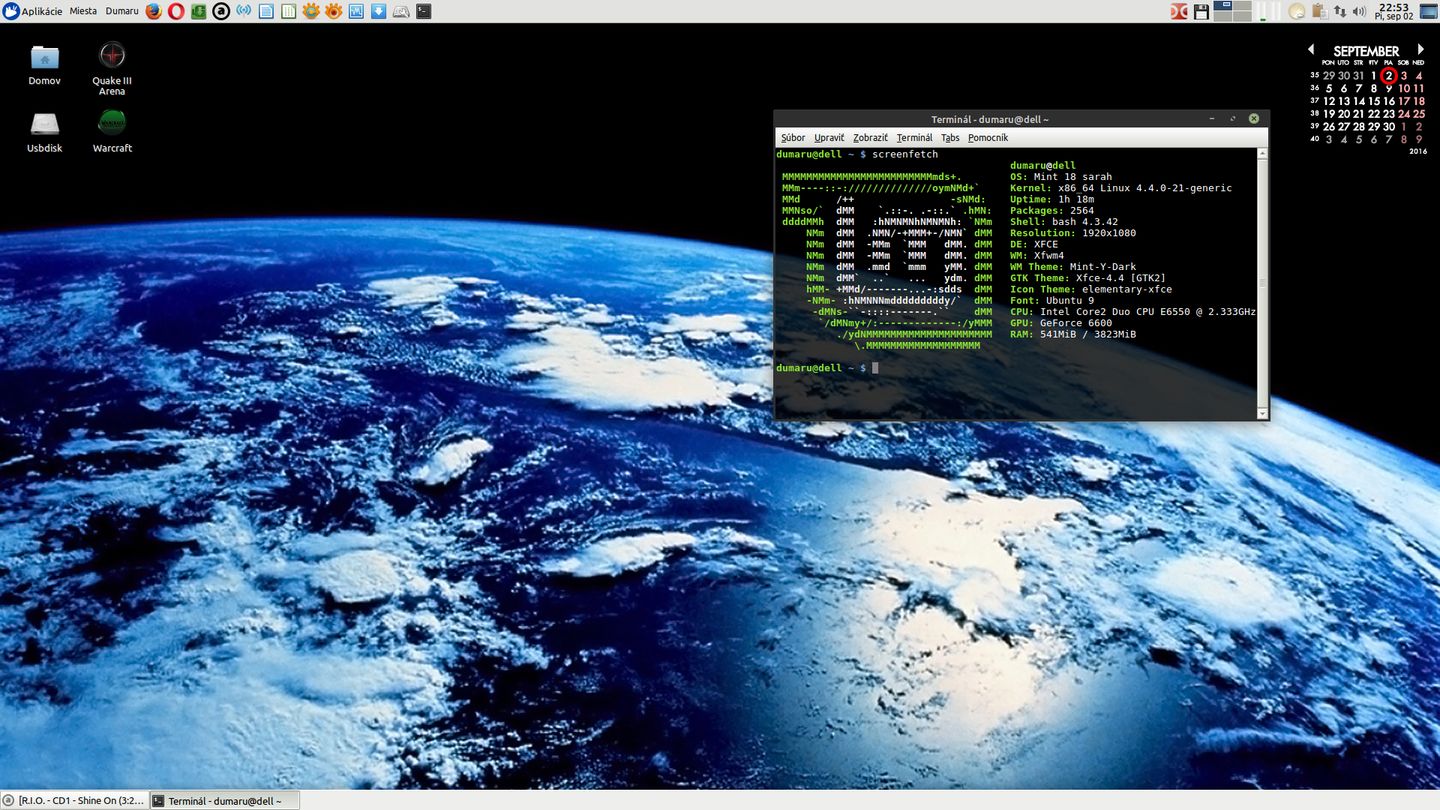This screenshot has width=1440, height=810.
Task: Click the floppy disk save icon
Action: [1201, 11]
